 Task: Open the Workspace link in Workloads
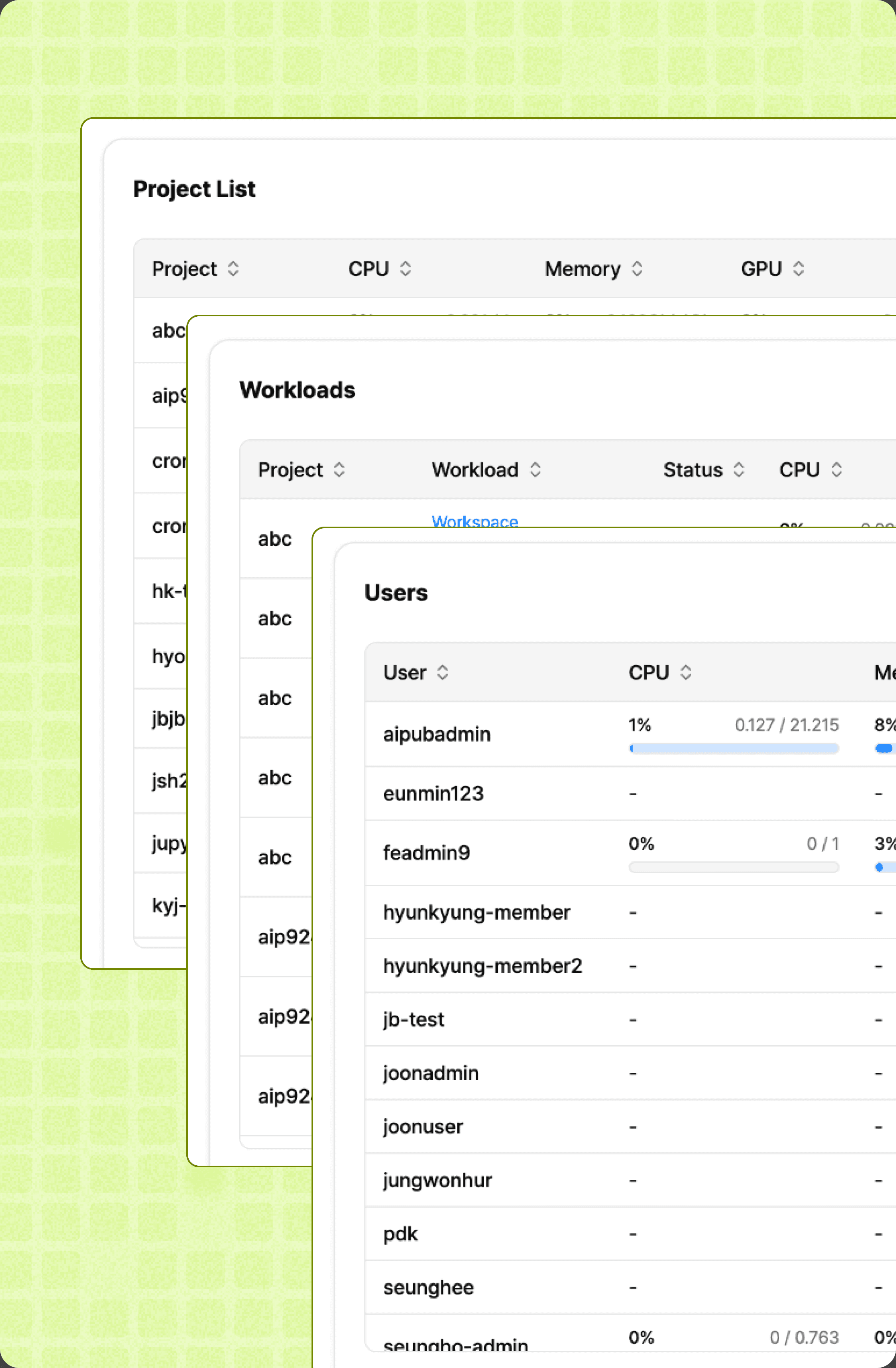[475, 521]
